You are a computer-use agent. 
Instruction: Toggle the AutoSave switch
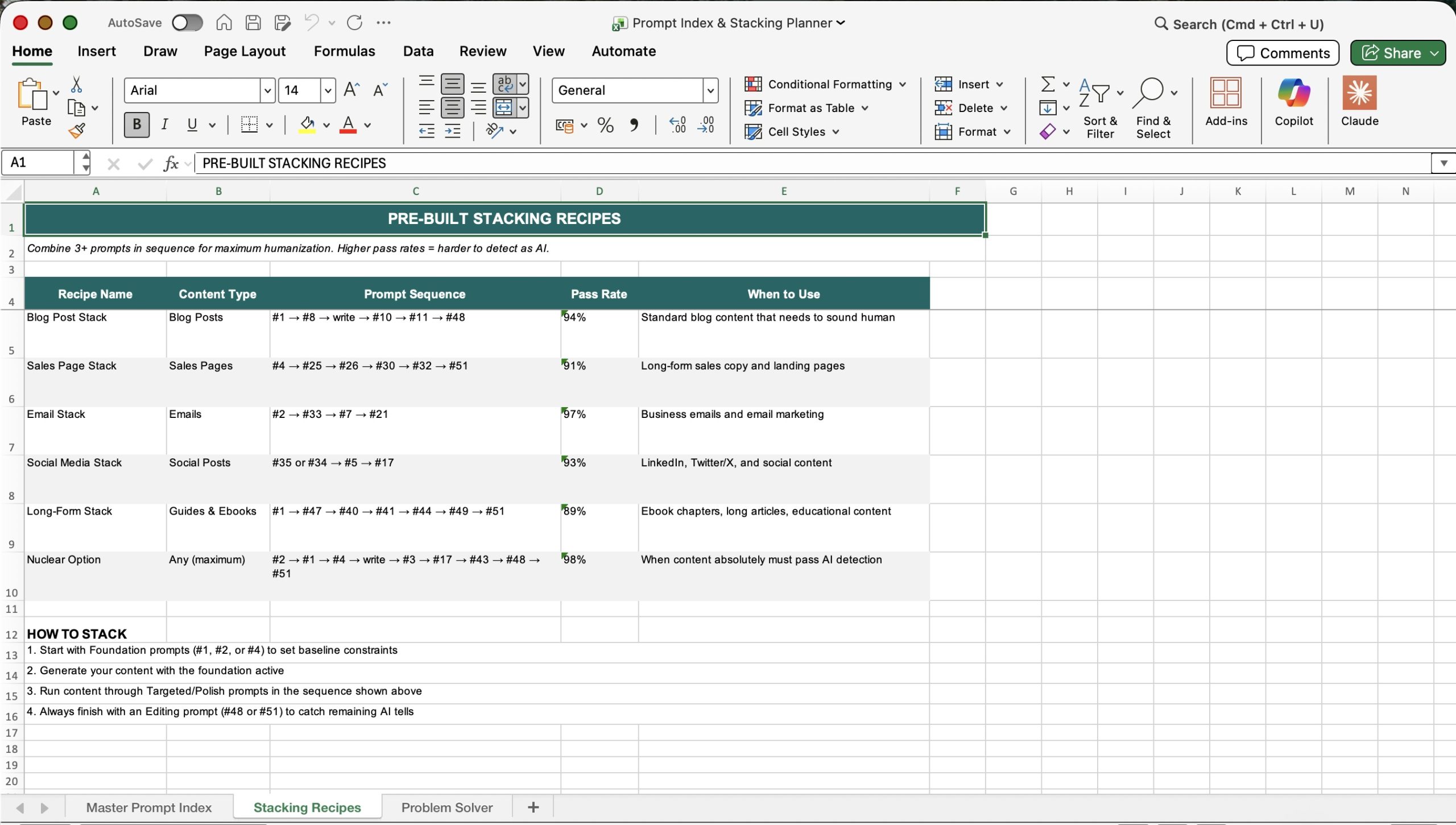click(187, 23)
